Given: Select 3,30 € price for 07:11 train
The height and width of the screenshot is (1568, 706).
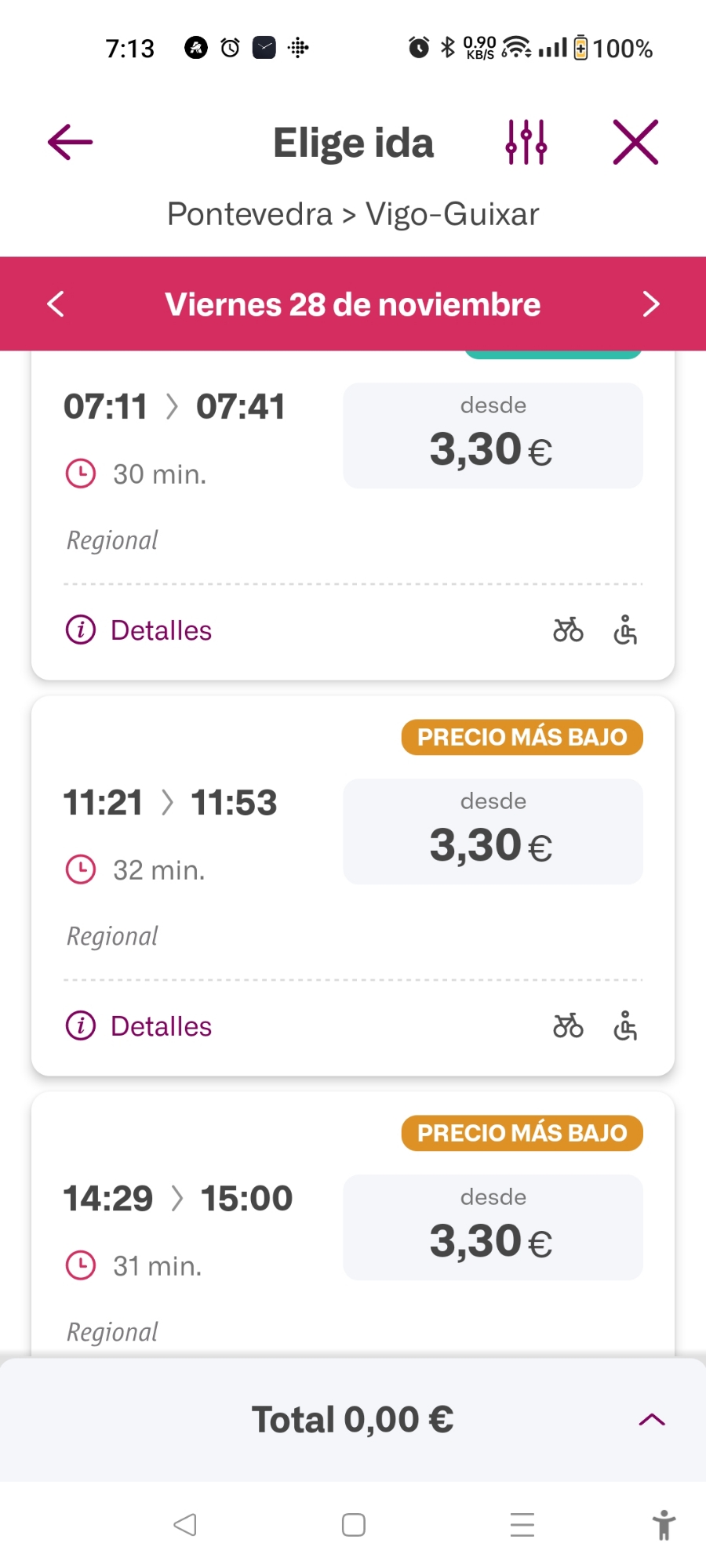Looking at the screenshot, I should (x=493, y=436).
